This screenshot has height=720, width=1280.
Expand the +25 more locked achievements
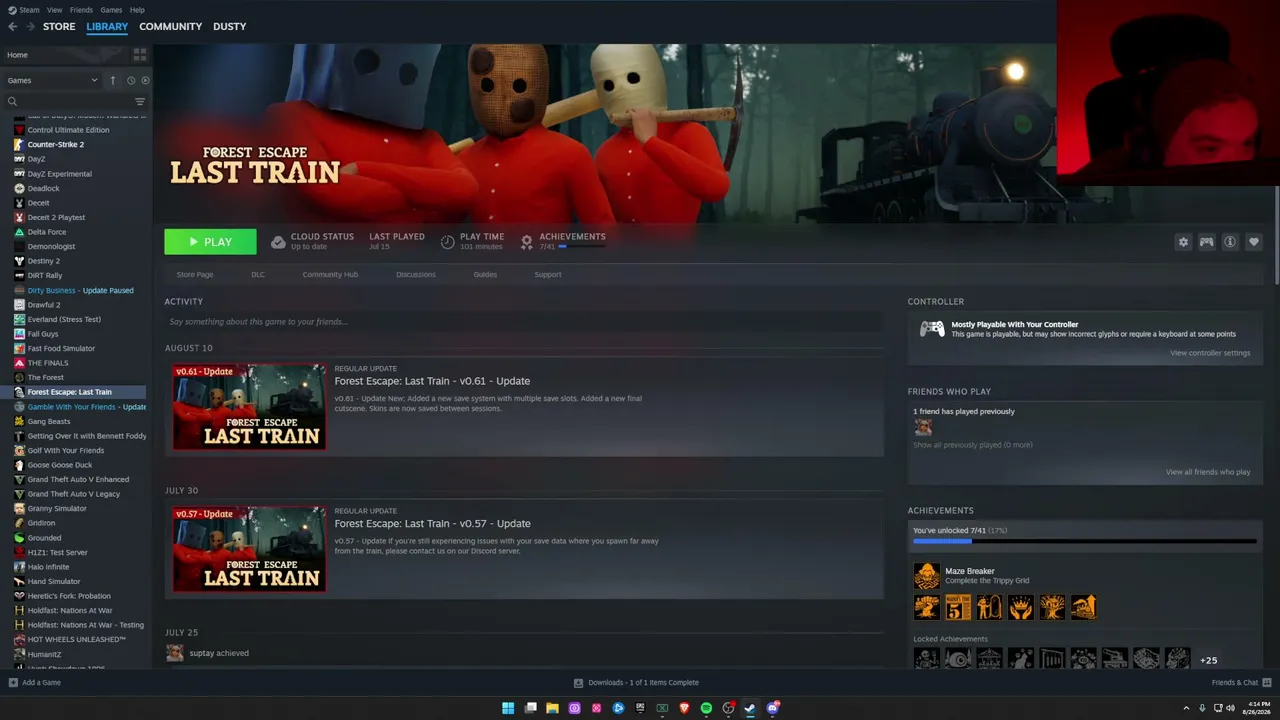pos(1209,660)
